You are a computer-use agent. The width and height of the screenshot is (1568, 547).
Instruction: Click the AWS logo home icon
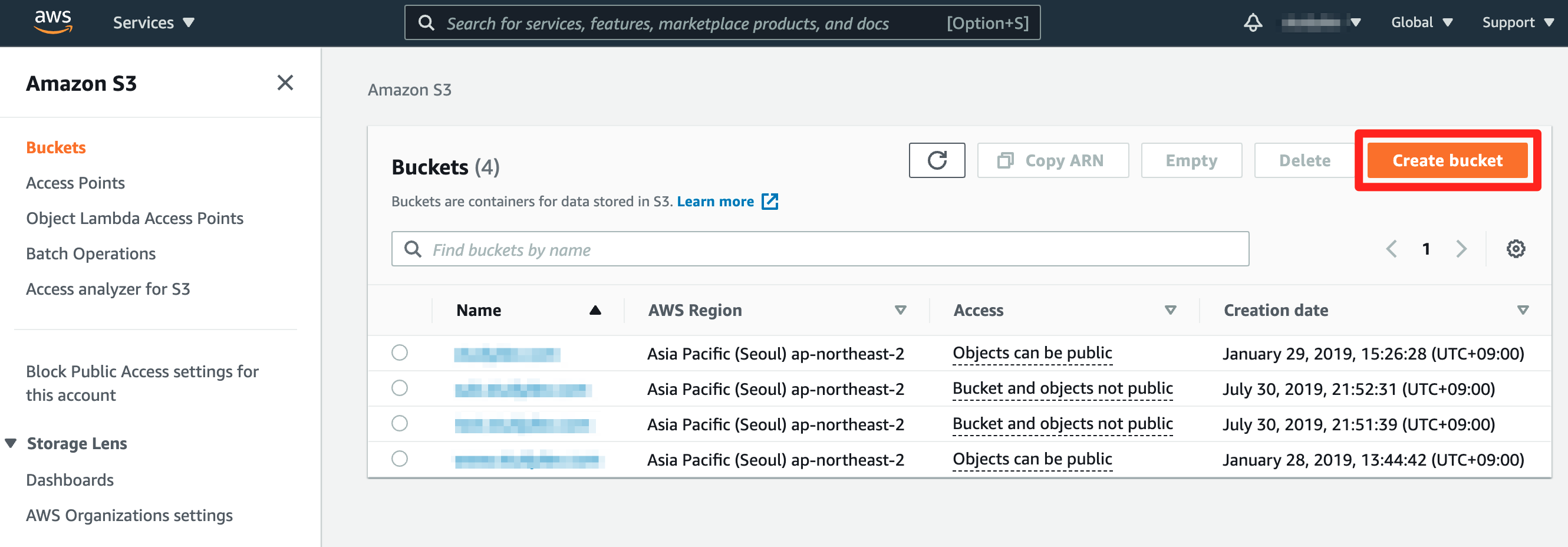[x=53, y=22]
